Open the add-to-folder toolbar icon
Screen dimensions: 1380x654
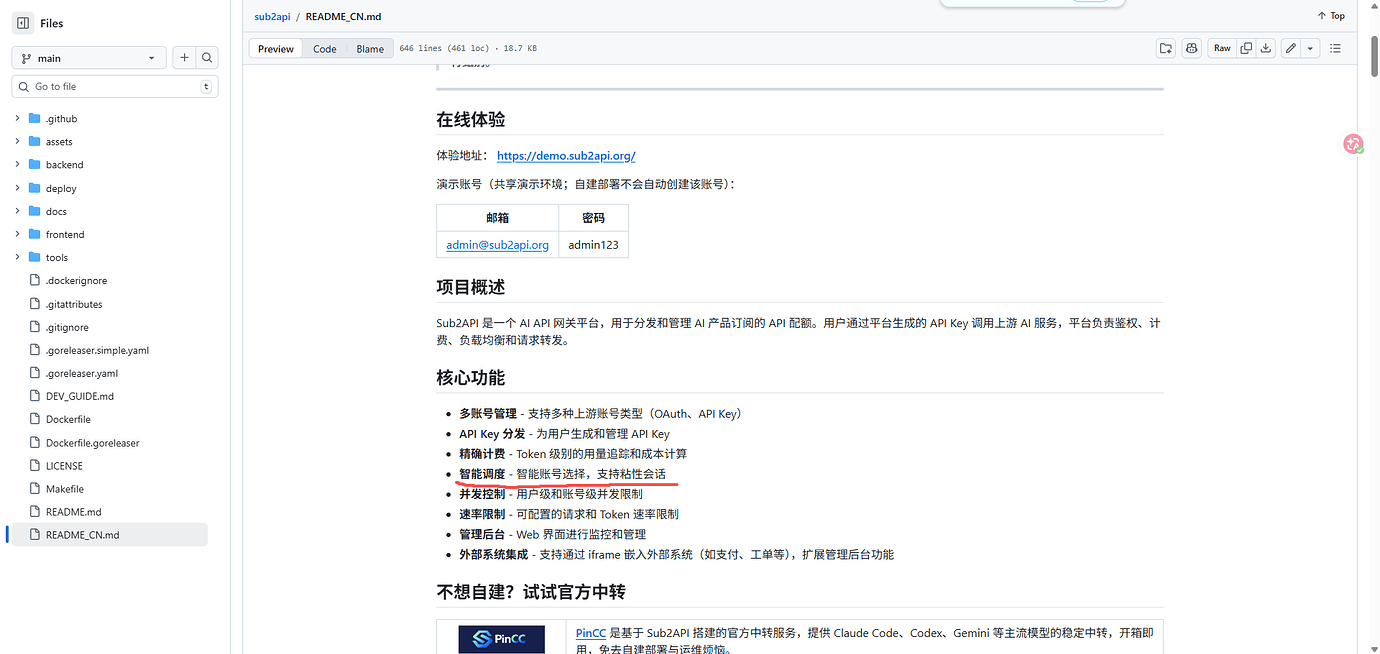point(1166,48)
